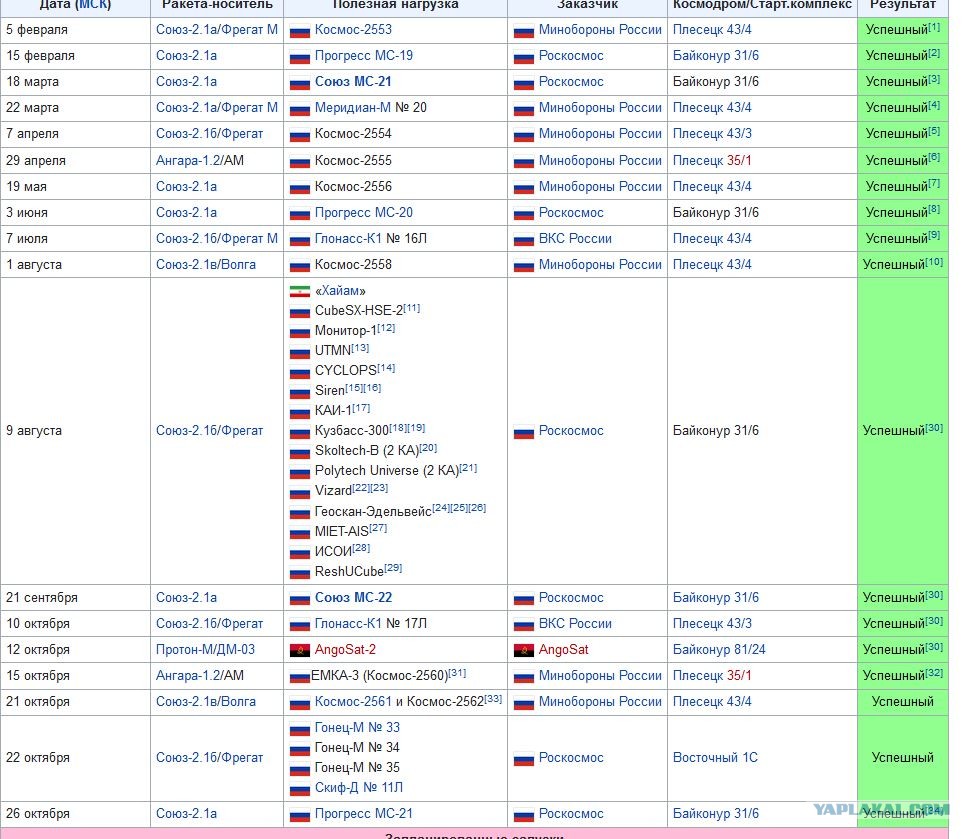The height and width of the screenshot is (839, 976).
Task: Click the flag next to Polytech Universe
Action: [x=299, y=472]
